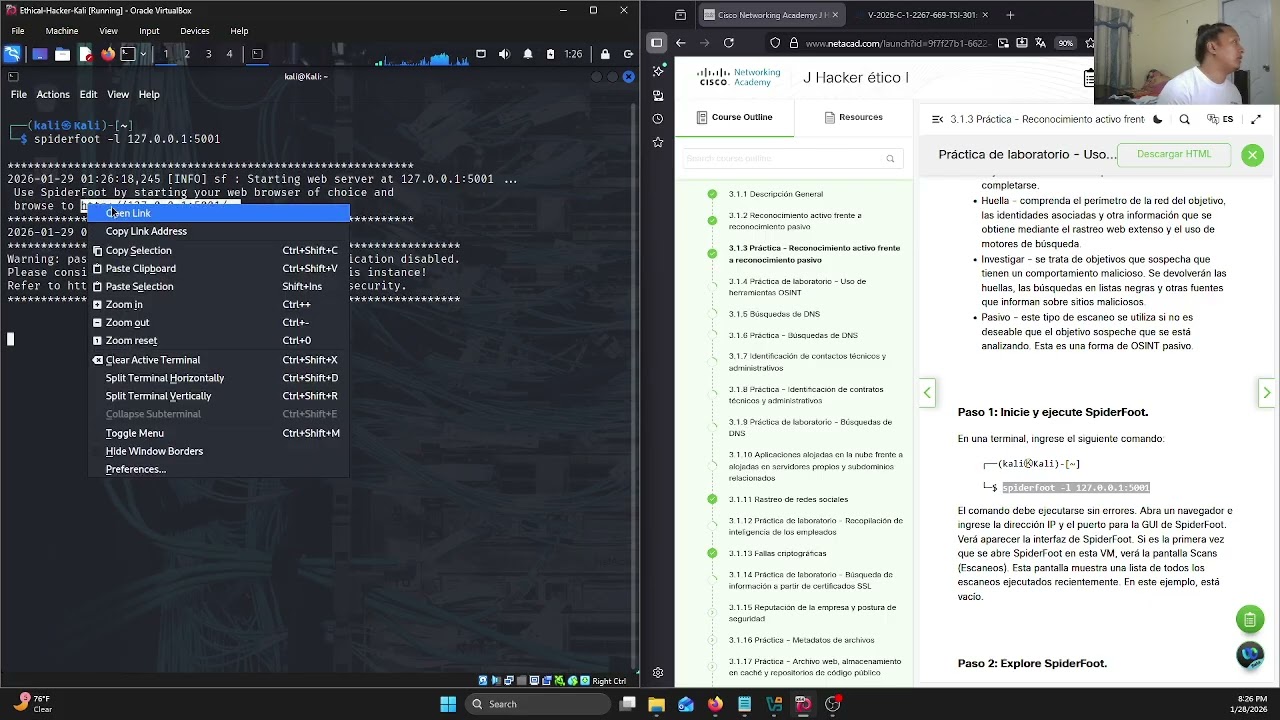Open File Explorer from Windows taskbar
This screenshot has height=720, width=1280.
(x=656, y=704)
